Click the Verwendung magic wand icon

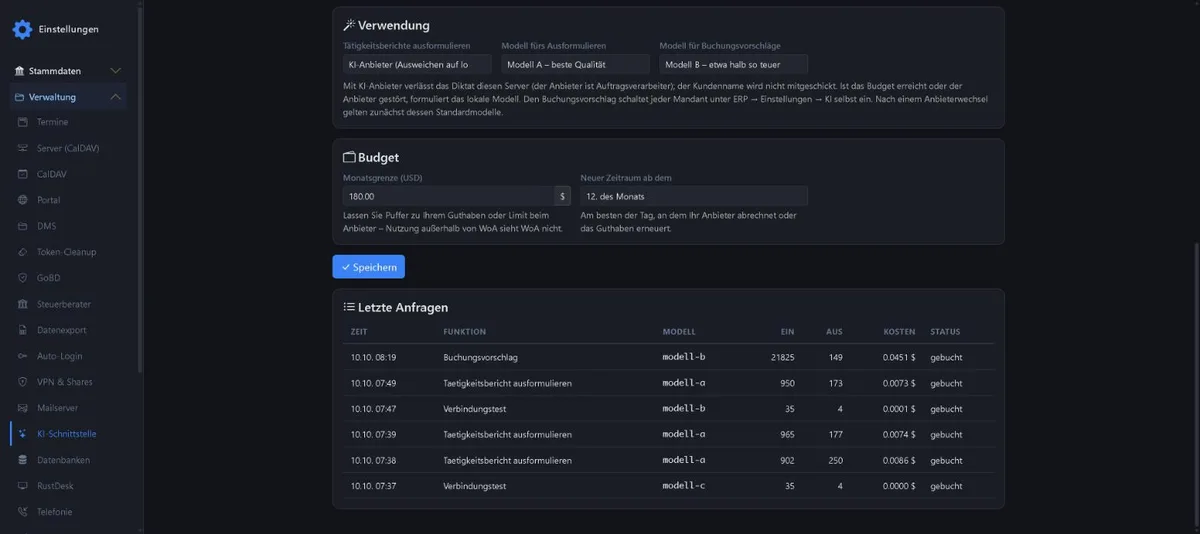[349, 25]
